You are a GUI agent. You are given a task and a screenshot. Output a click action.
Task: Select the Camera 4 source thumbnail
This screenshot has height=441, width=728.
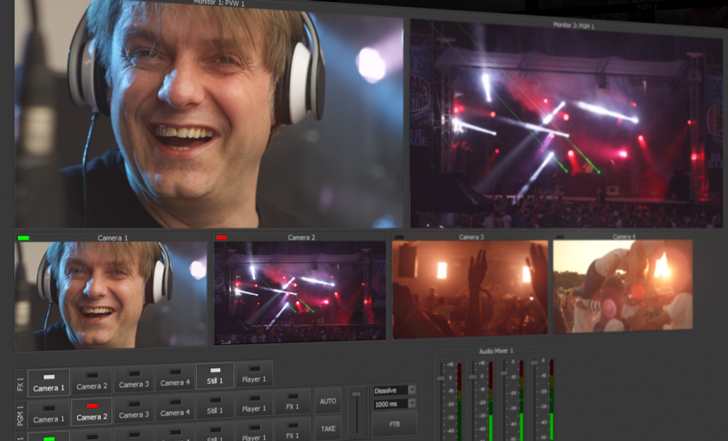point(623,285)
